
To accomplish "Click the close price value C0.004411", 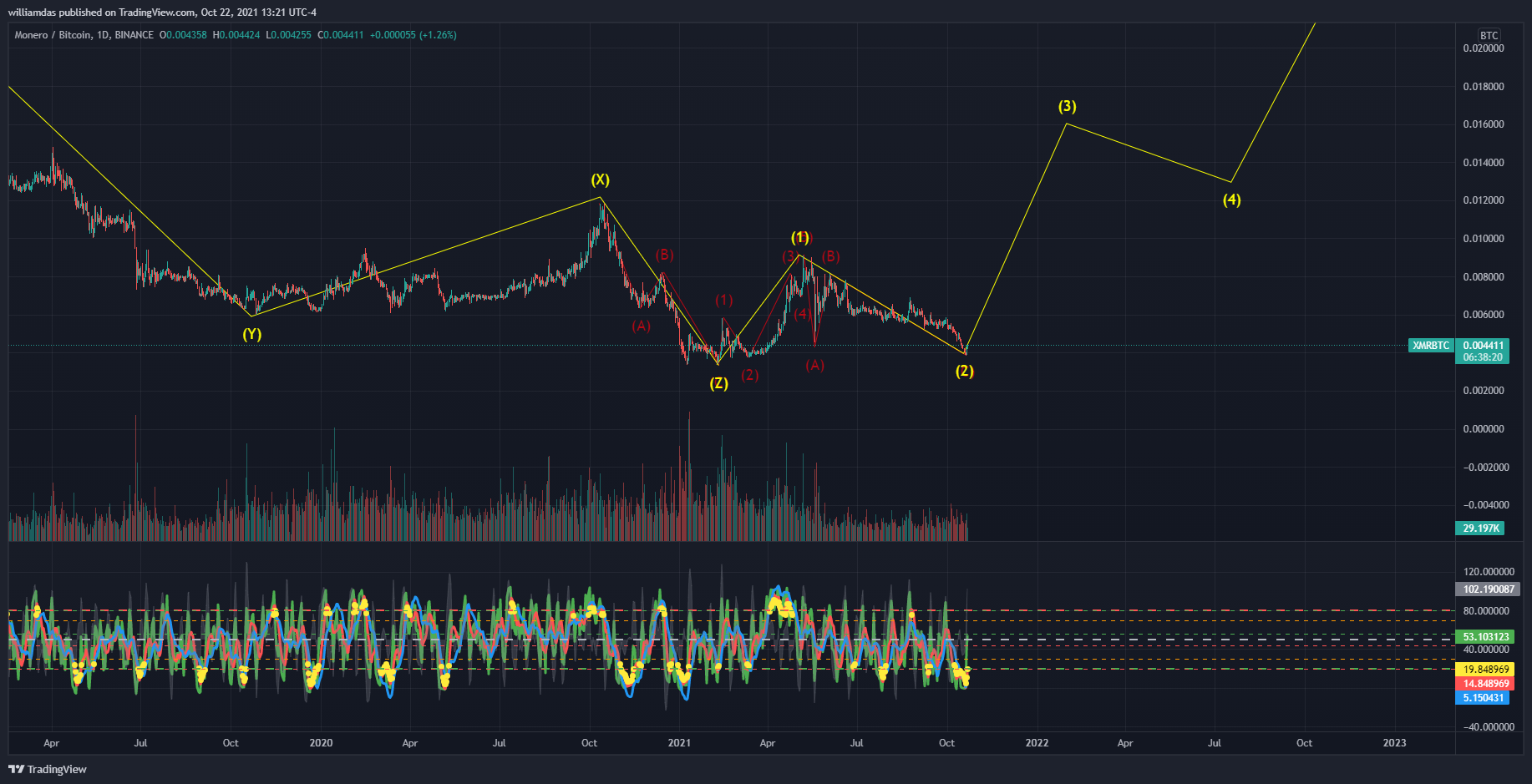I will [x=341, y=35].
